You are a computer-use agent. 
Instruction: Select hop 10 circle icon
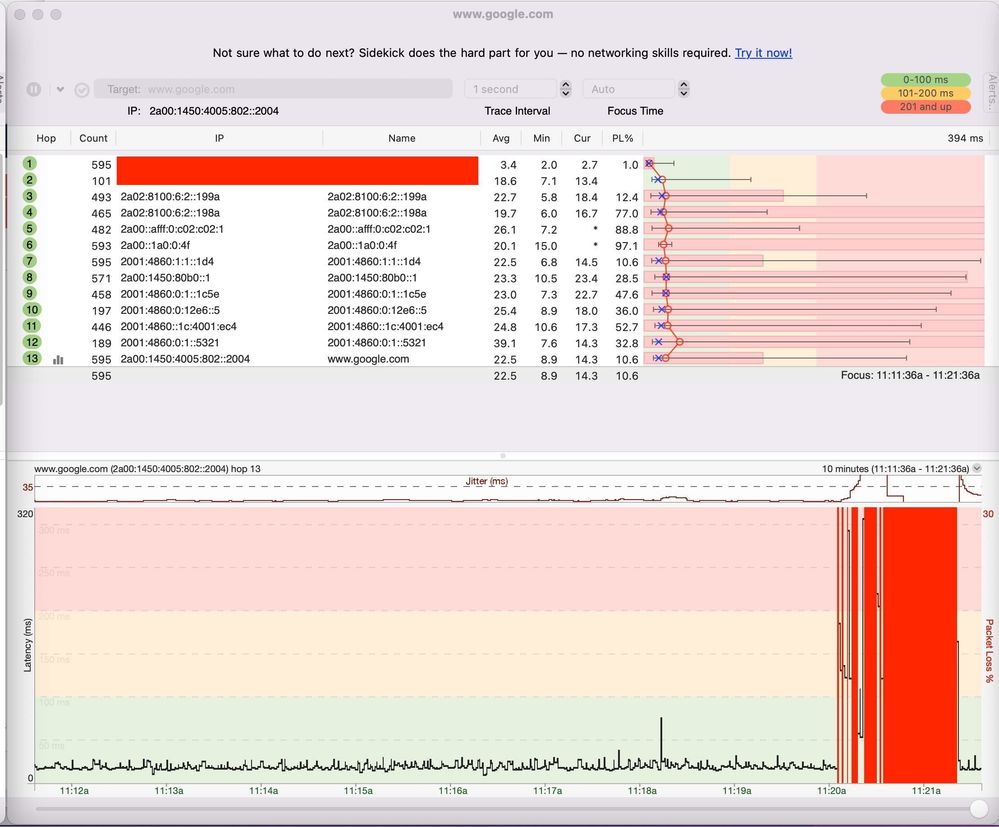[x=32, y=310]
